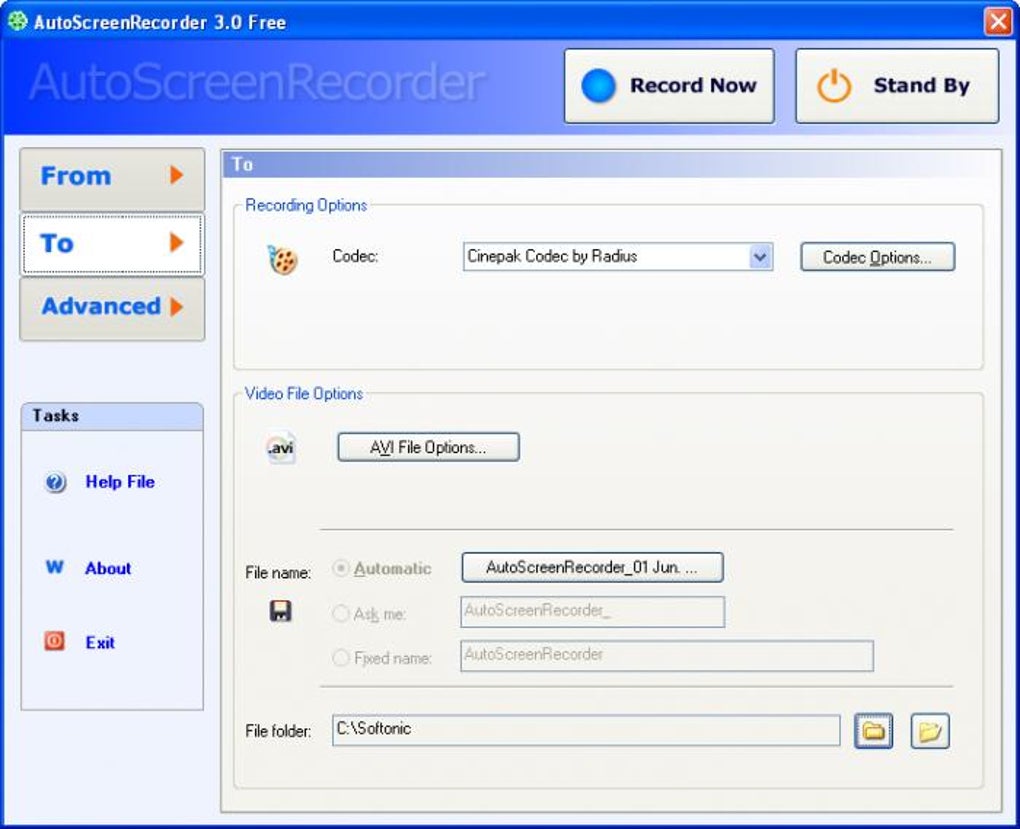1020x829 pixels.
Task: Open the Advanced settings tab
Action: pyautogui.click(x=112, y=307)
